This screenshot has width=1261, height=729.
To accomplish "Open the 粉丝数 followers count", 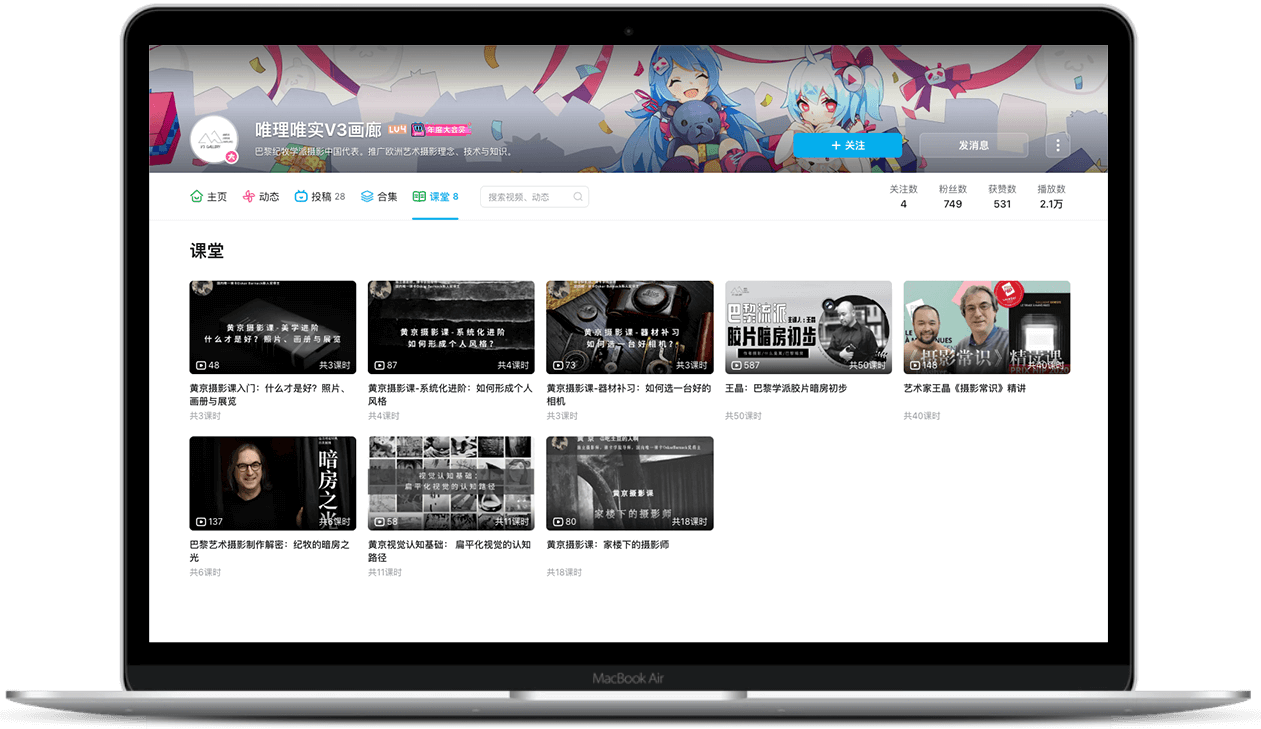I will [952, 197].
